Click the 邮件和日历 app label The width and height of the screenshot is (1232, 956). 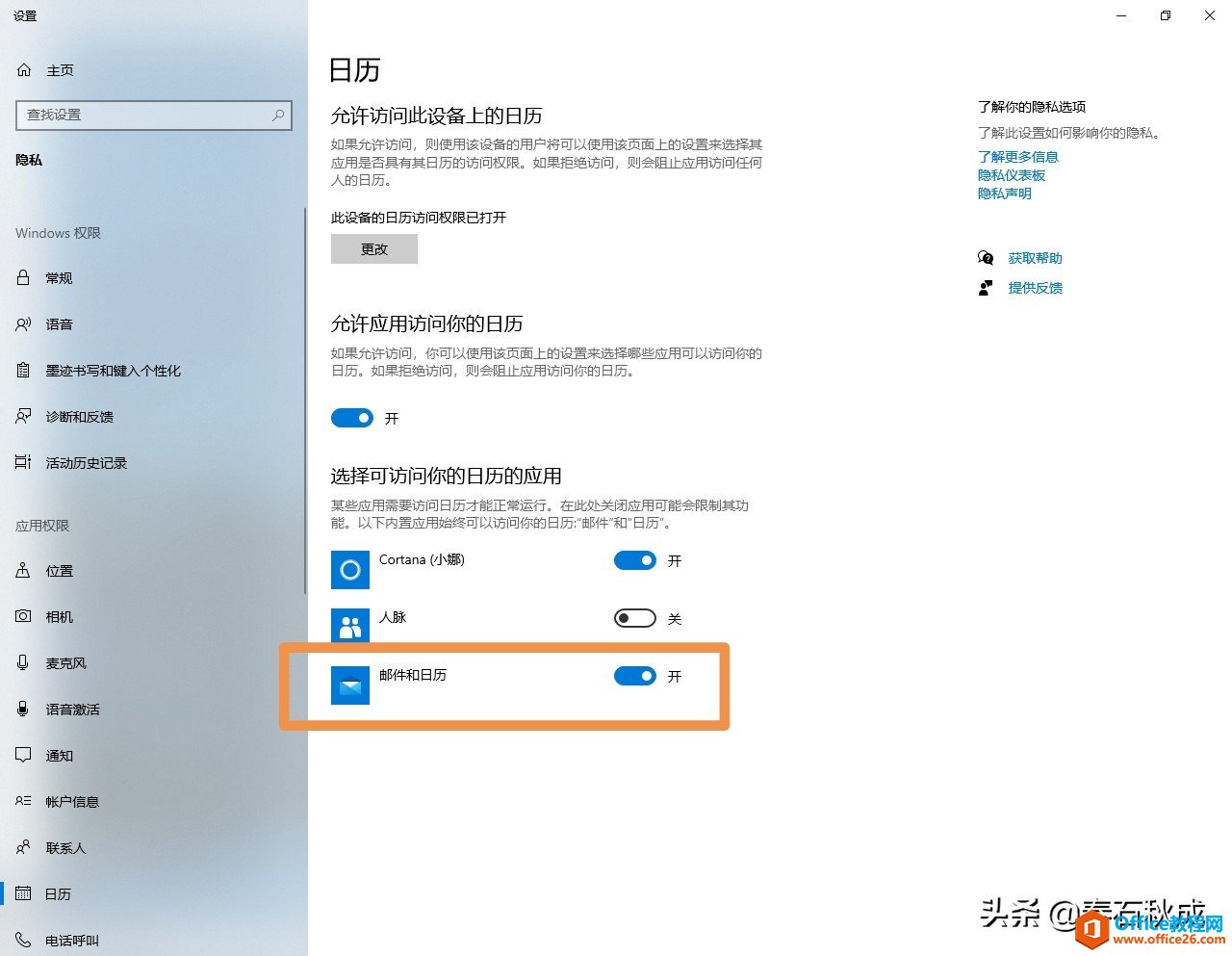click(x=412, y=675)
